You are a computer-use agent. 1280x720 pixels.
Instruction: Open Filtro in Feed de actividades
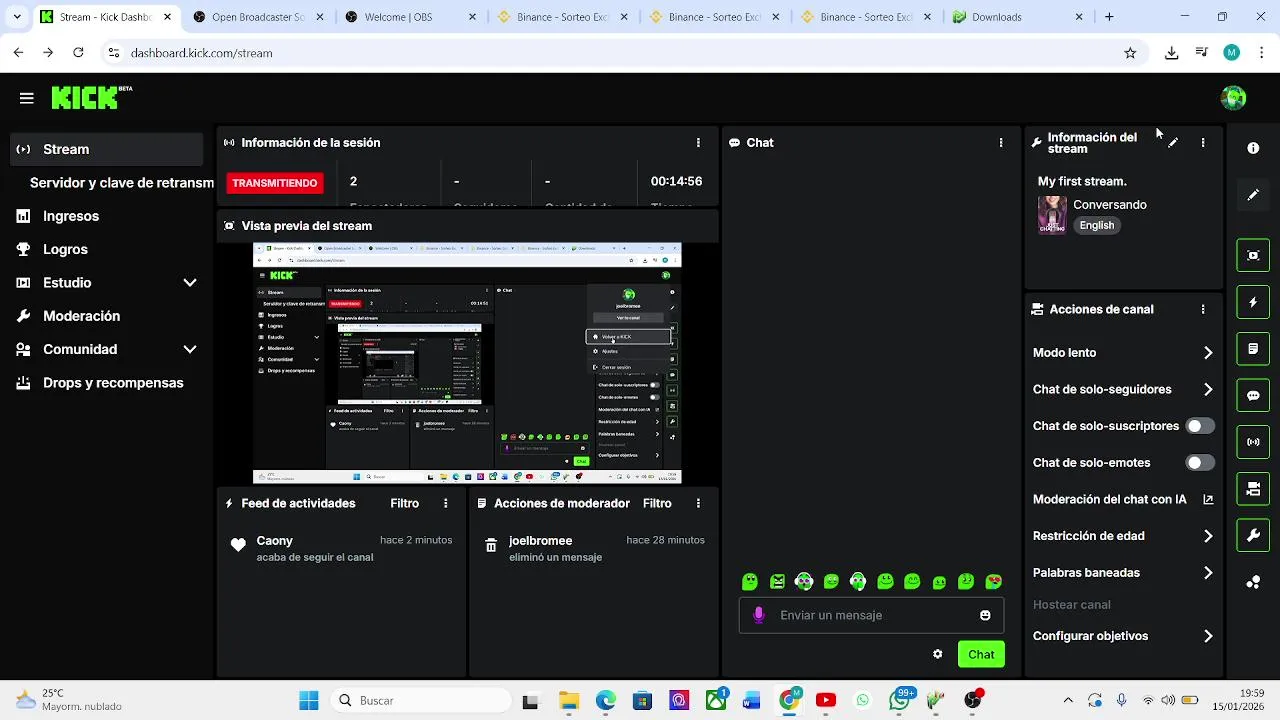click(x=405, y=504)
